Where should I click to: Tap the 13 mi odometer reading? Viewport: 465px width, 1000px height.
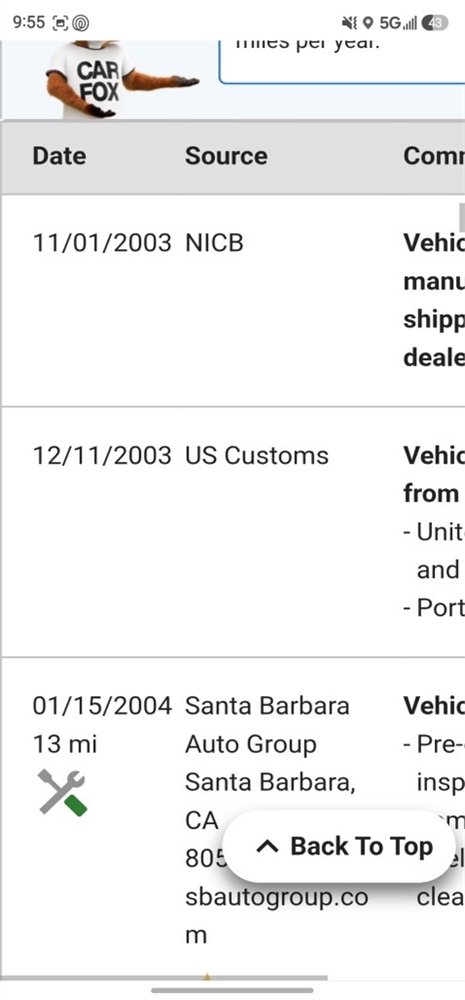click(64, 744)
